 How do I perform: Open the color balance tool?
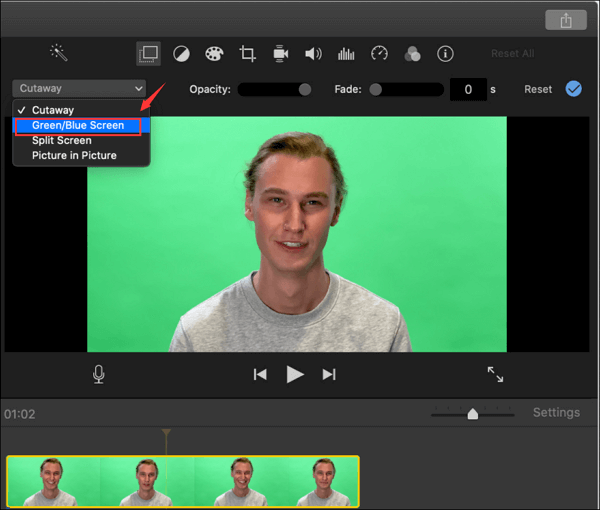coord(181,53)
